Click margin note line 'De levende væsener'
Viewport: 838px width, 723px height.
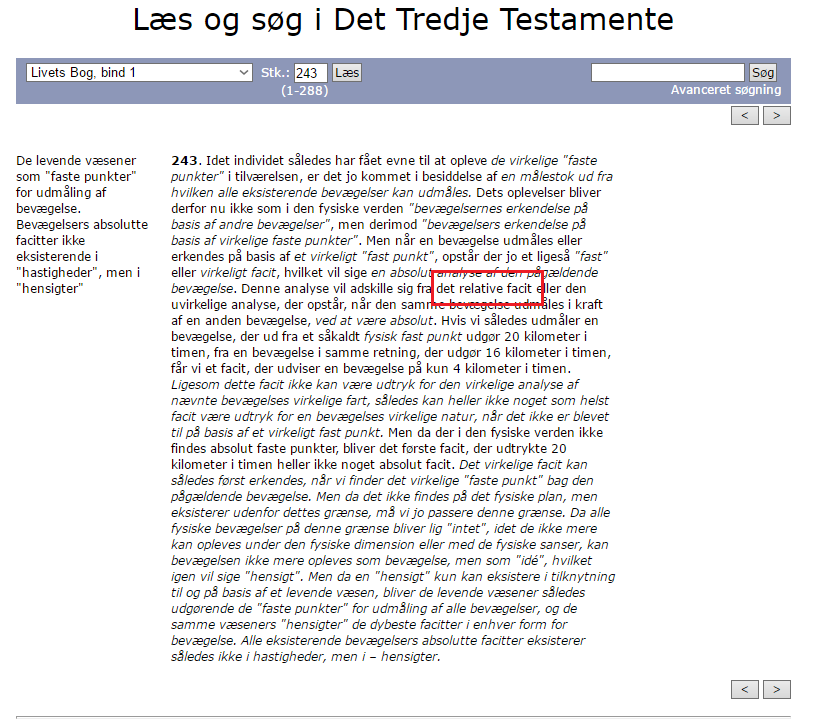pyautogui.click(x=76, y=160)
